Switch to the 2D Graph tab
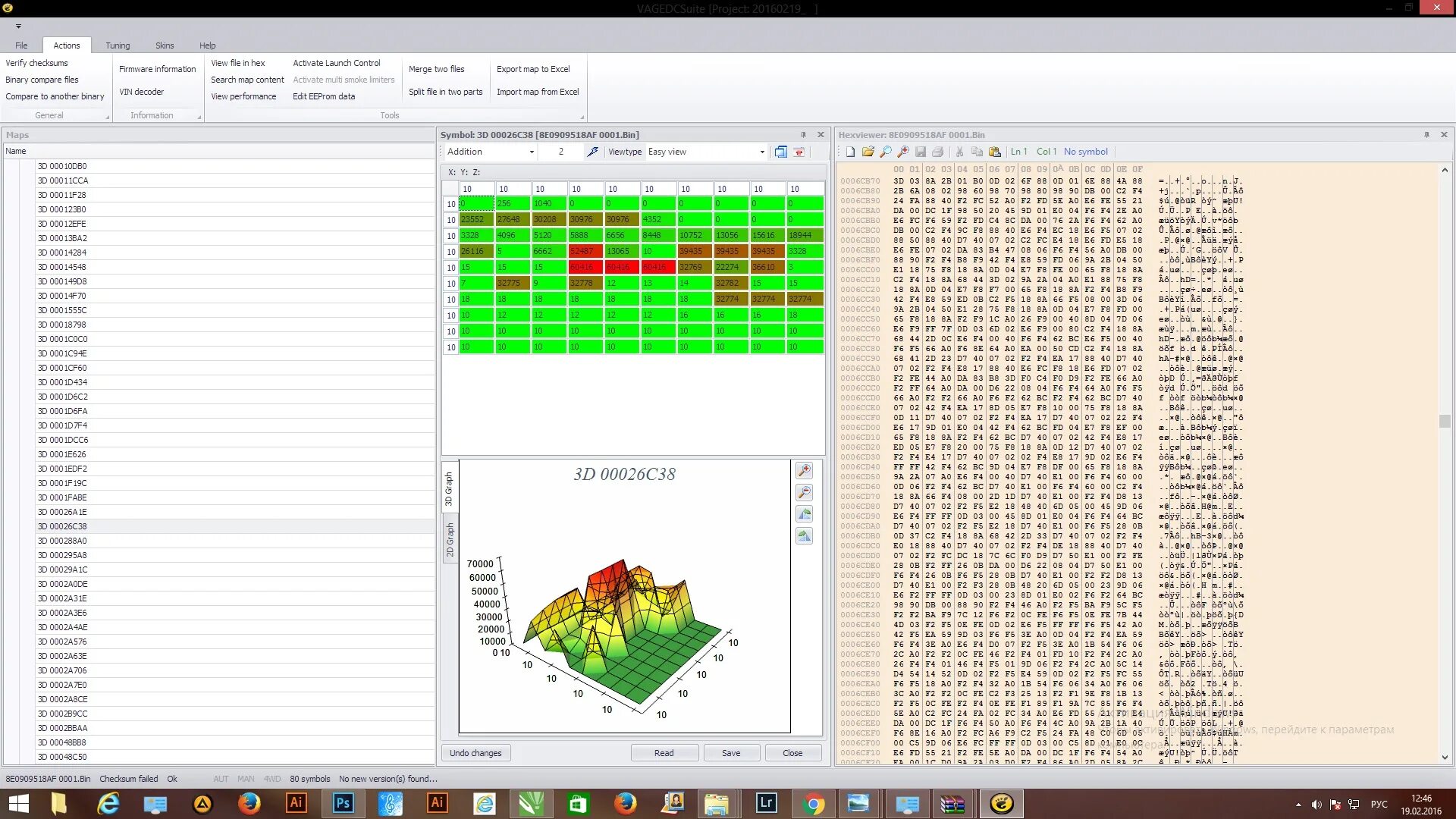Screen dimensions: 1456x819 click(450, 540)
